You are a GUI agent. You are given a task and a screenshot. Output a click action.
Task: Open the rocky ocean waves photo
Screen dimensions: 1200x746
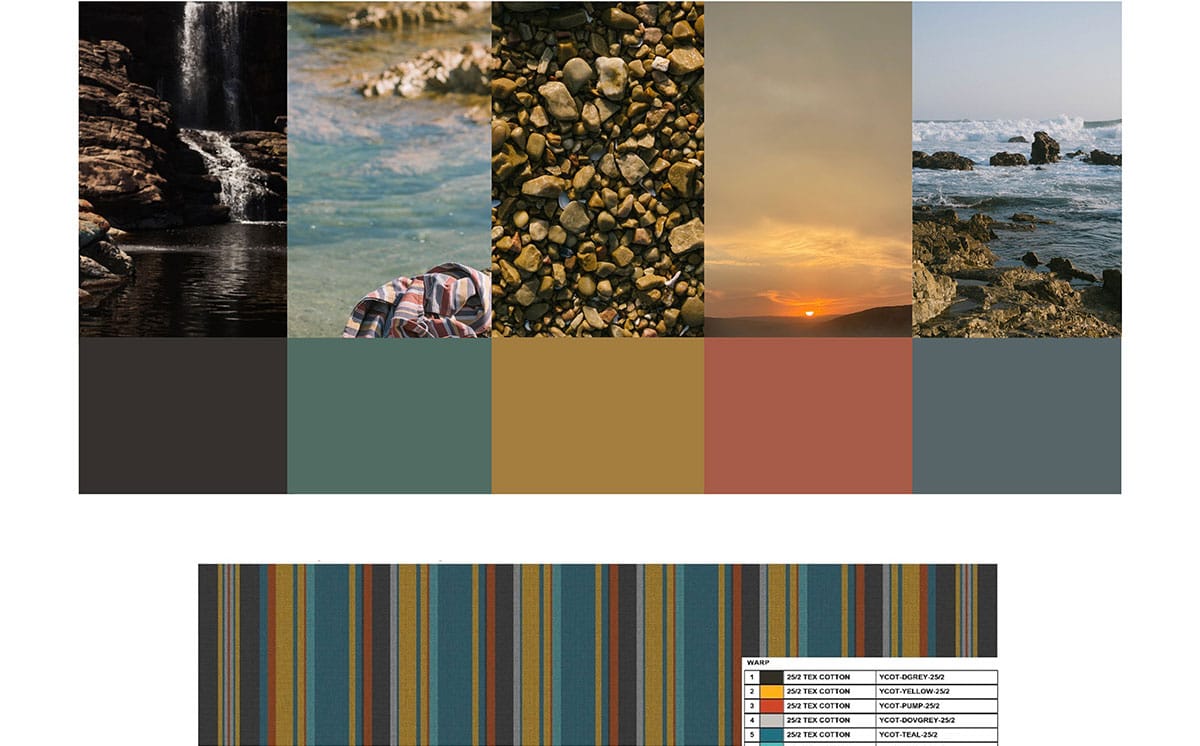[1016, 169]
